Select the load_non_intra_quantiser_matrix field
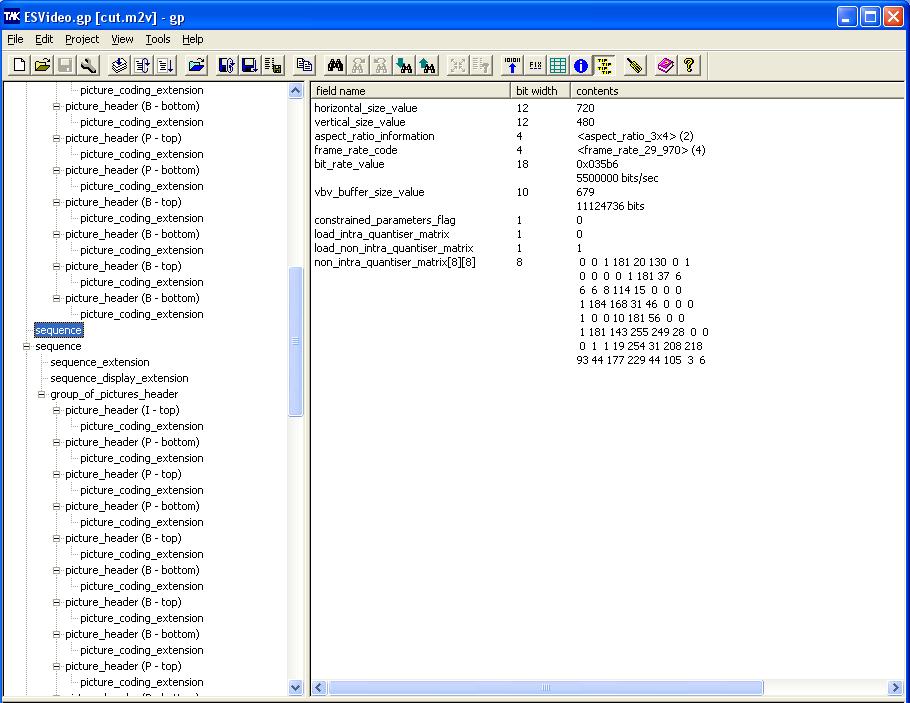This screenshot has height=703, width=910. [x=393, y=248]
